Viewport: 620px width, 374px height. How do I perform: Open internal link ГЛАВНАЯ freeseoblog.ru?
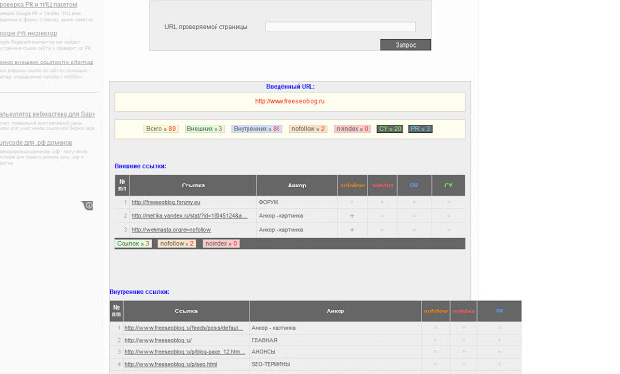[158, 340]
